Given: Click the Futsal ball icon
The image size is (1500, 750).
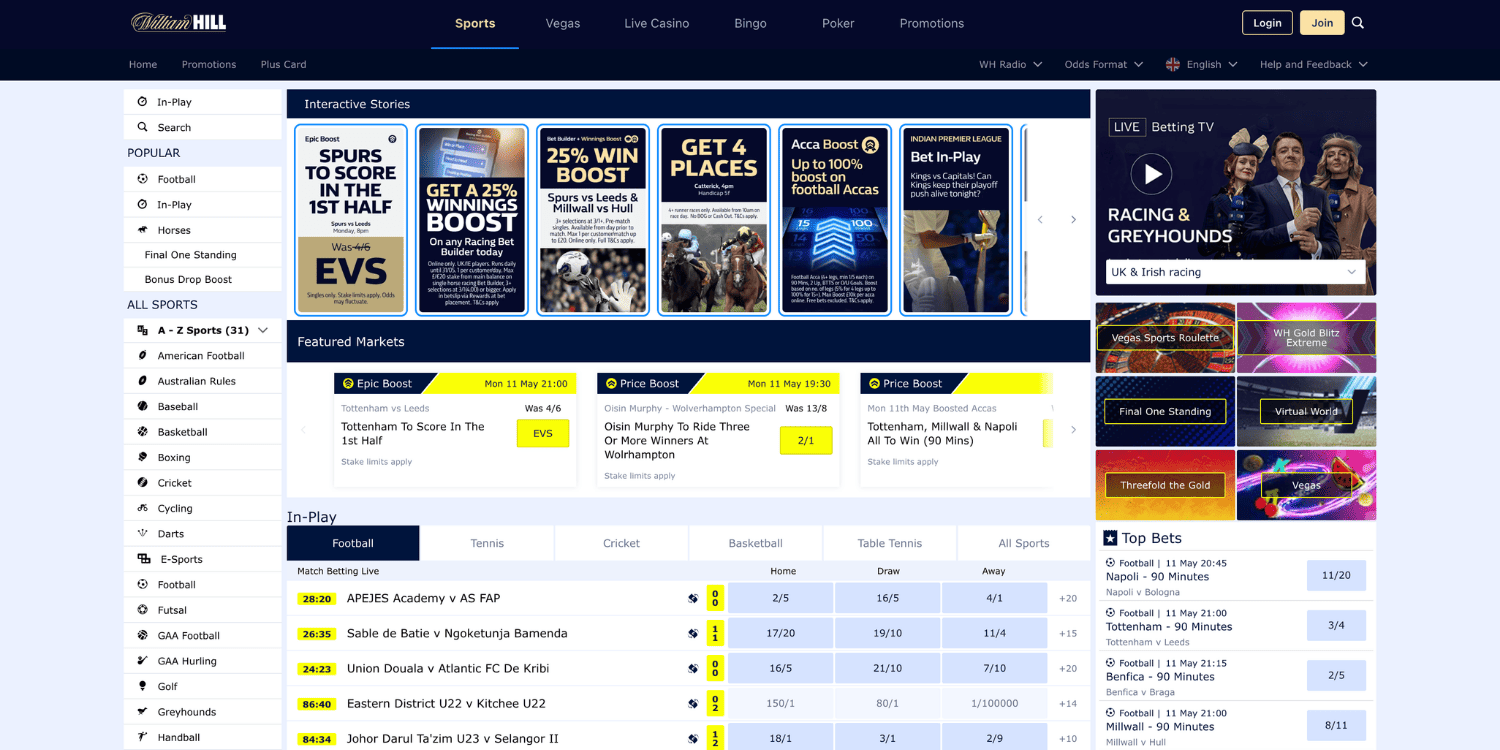Looking at the screenshot, I should [x=142, y=610].
